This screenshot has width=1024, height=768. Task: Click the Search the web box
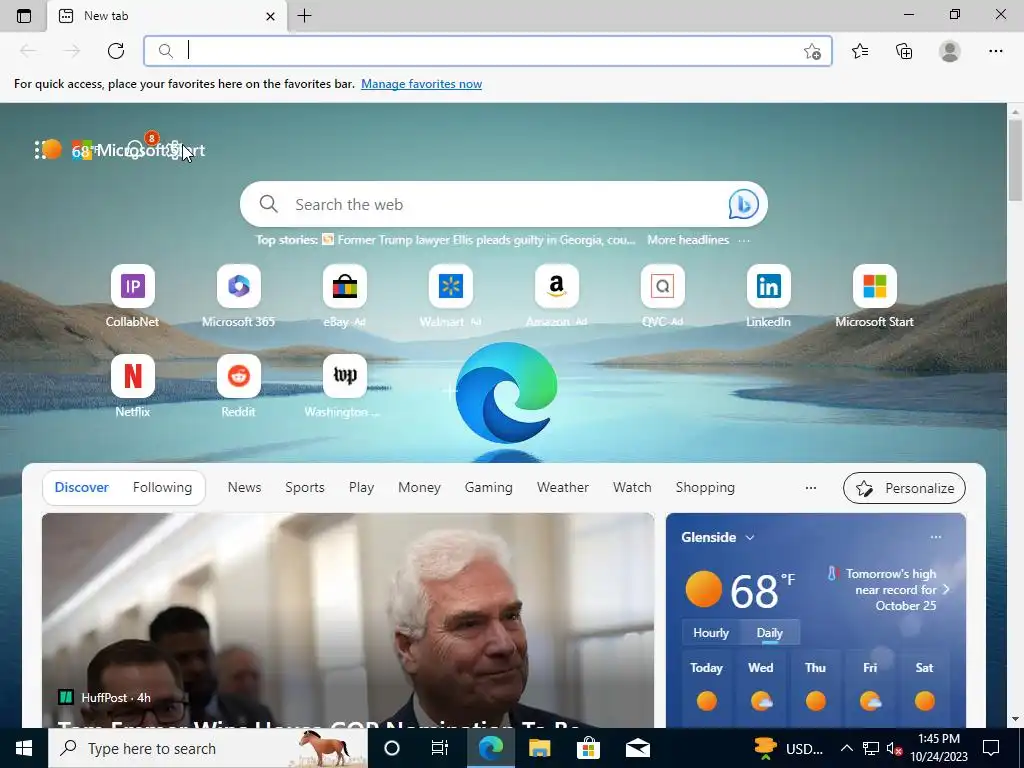[504, 204]
